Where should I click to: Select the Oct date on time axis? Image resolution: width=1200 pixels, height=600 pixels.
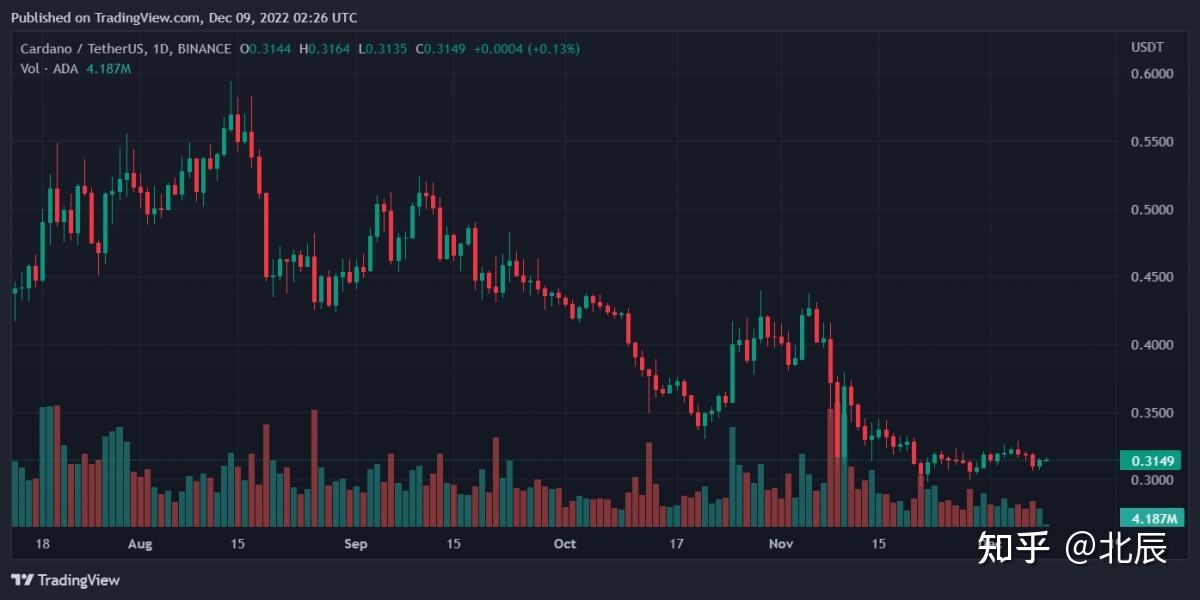pos(565,544)
